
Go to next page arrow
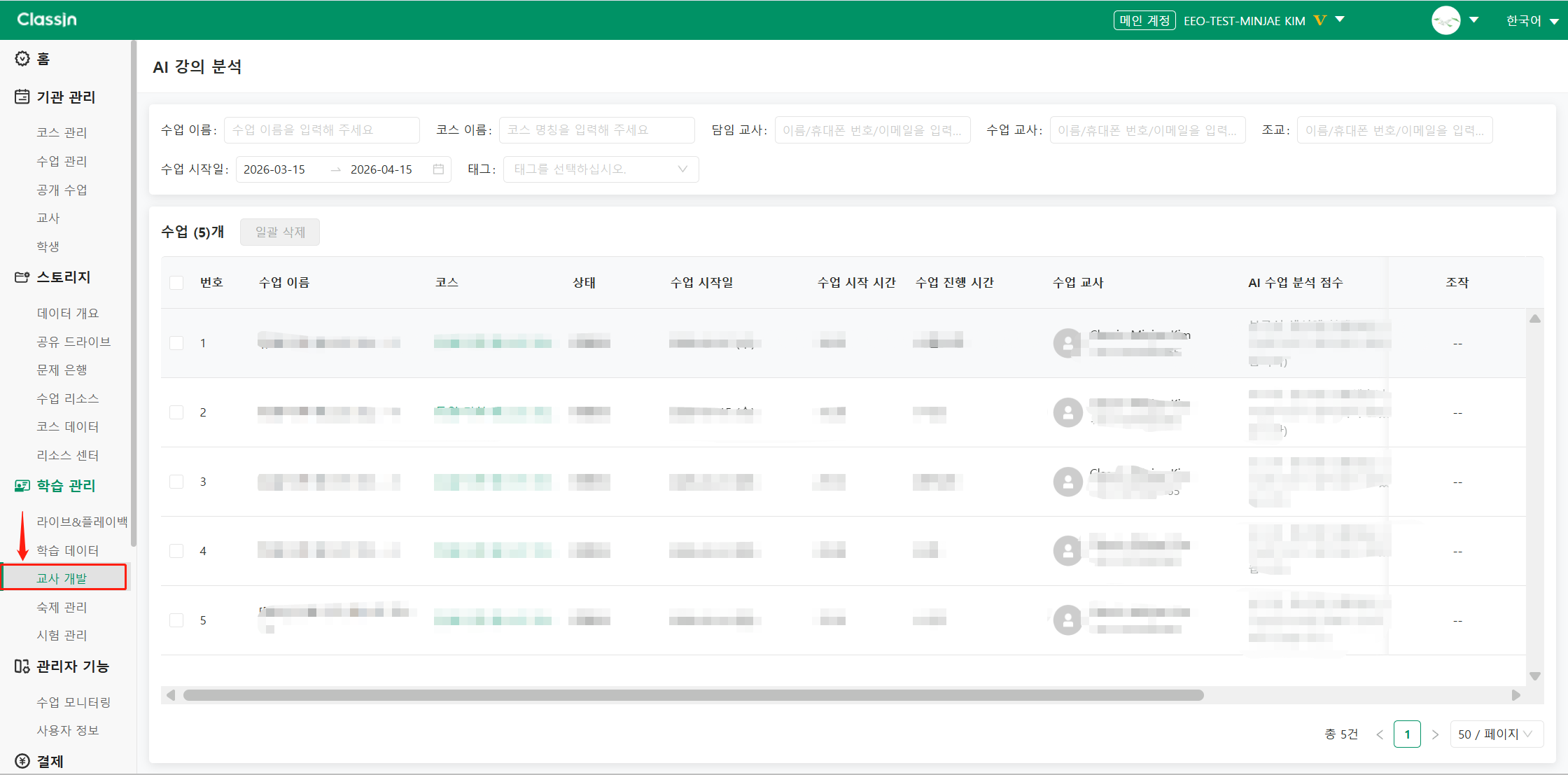(x=1436, y=734)
